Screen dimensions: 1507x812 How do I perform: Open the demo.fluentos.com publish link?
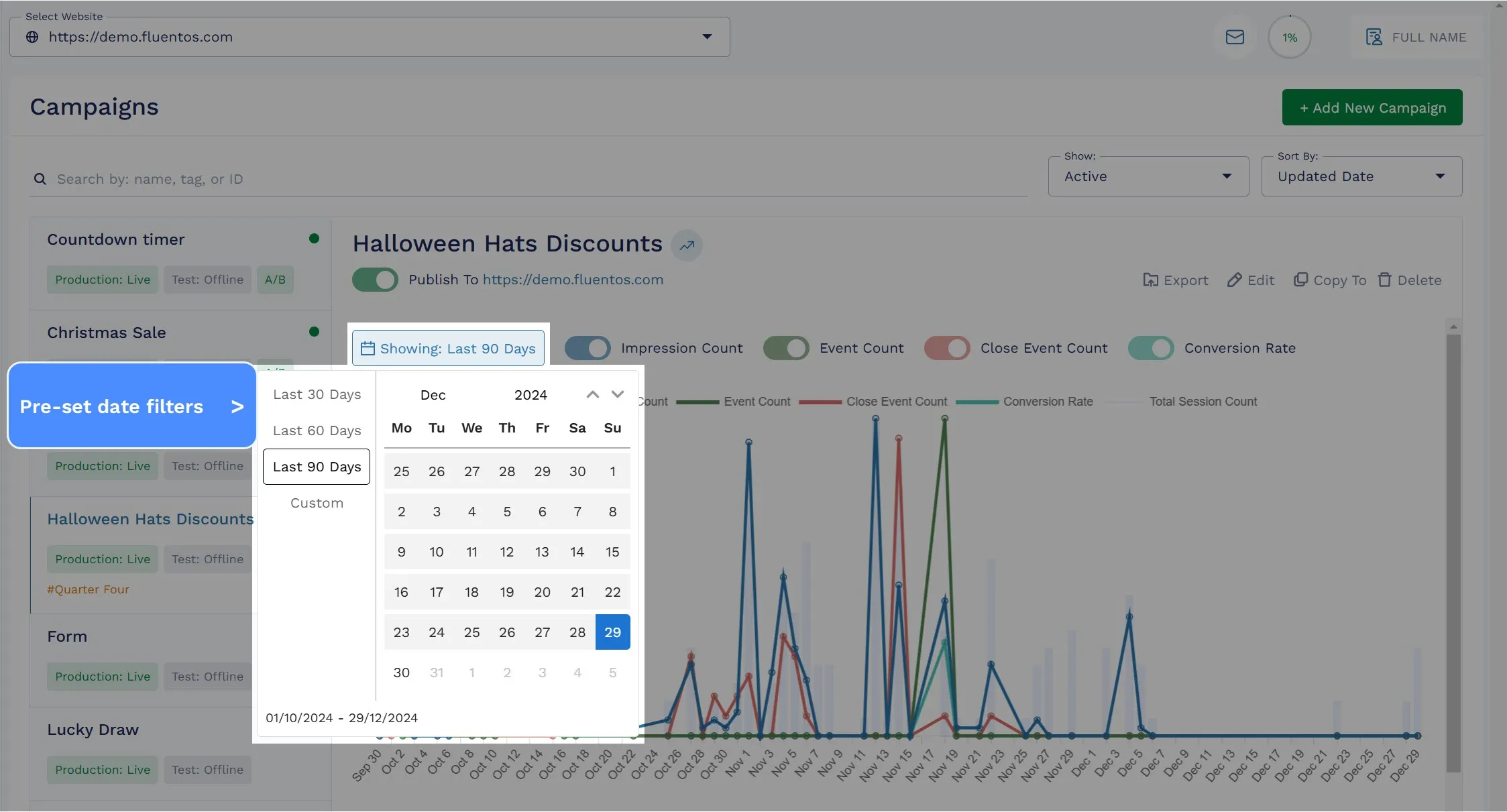point(573,280)
